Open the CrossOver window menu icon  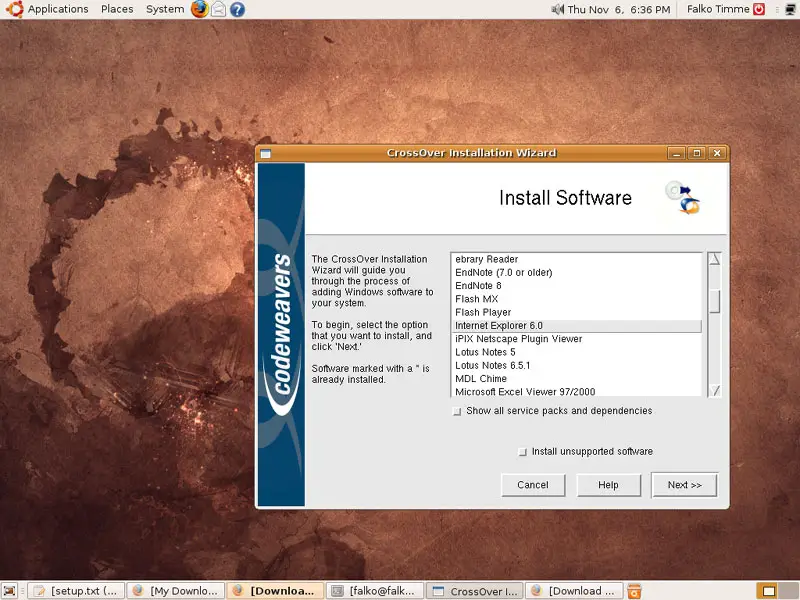click(265, 154)
